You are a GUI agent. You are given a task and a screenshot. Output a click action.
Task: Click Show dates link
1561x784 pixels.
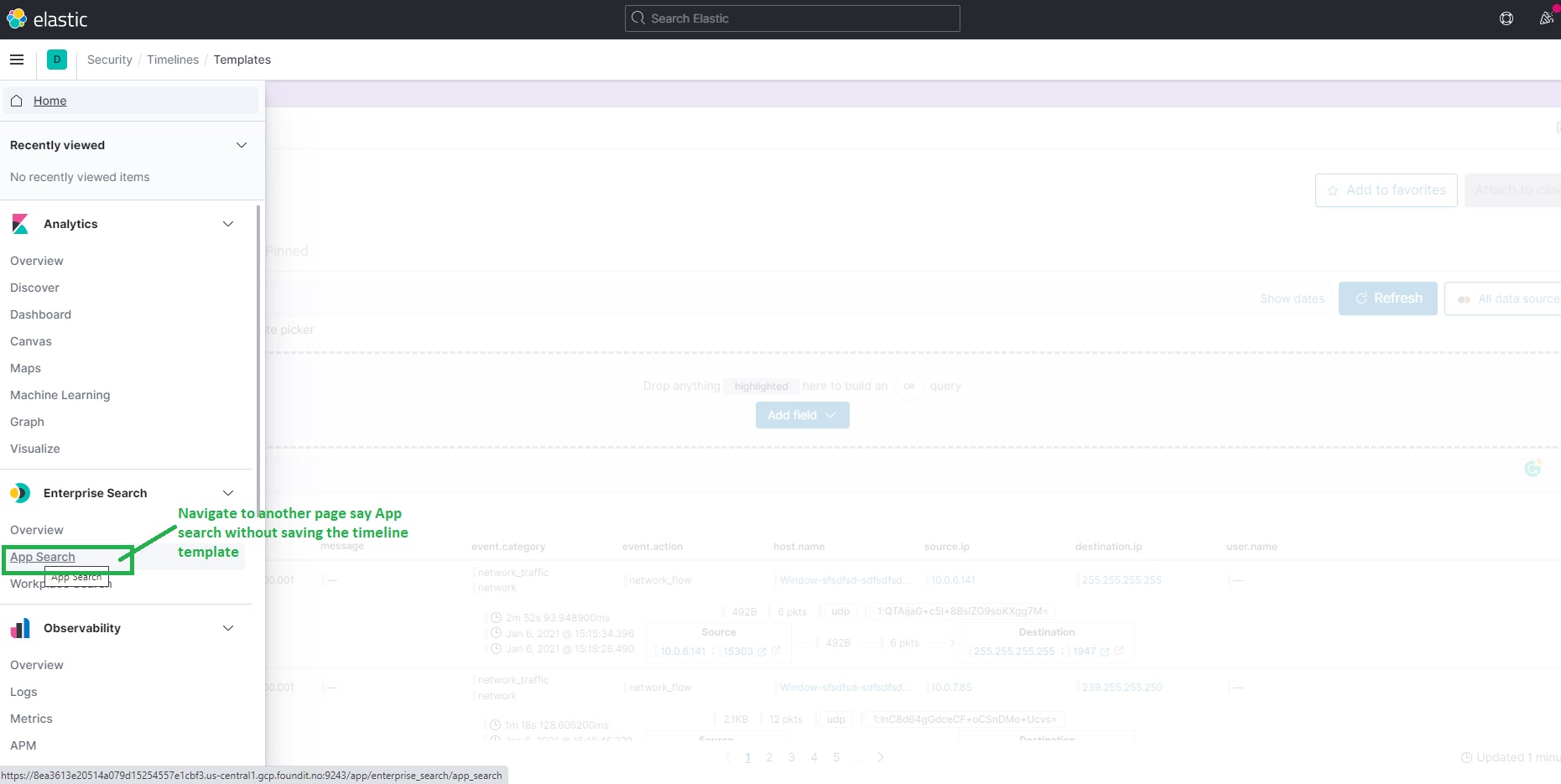[x=1293, y=299]
